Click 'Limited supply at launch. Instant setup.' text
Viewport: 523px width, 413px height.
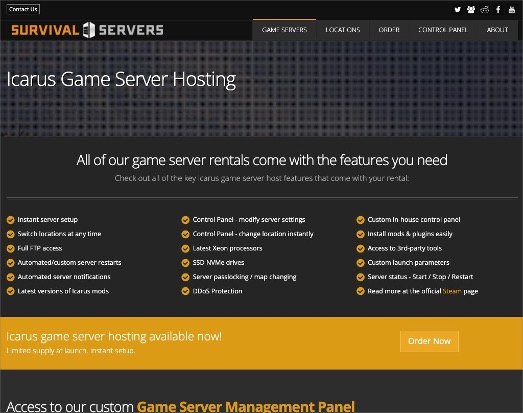pyautogui.click(x=71, y=351)
